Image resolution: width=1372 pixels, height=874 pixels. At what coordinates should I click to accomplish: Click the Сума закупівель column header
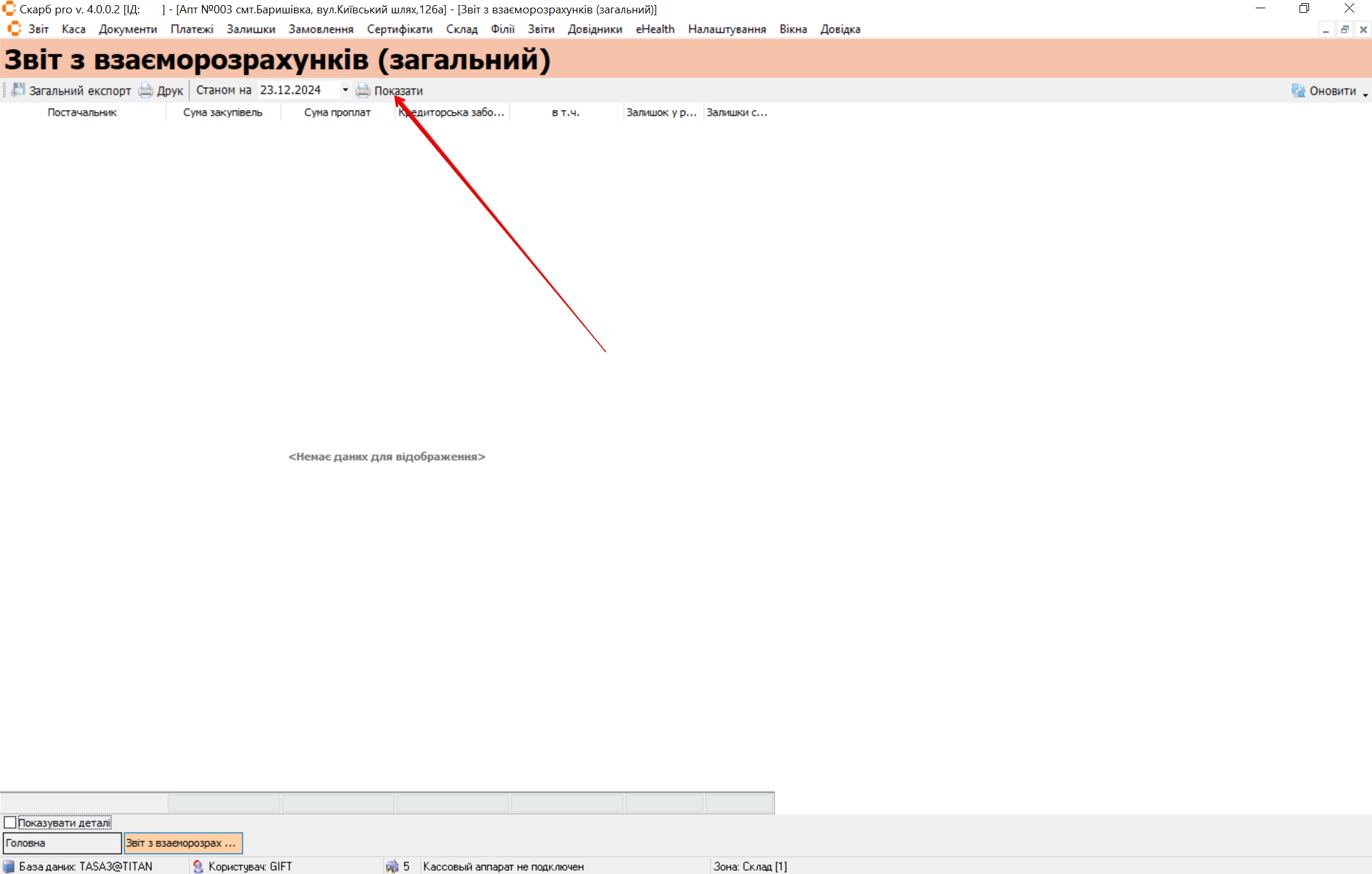pos(222,113)
